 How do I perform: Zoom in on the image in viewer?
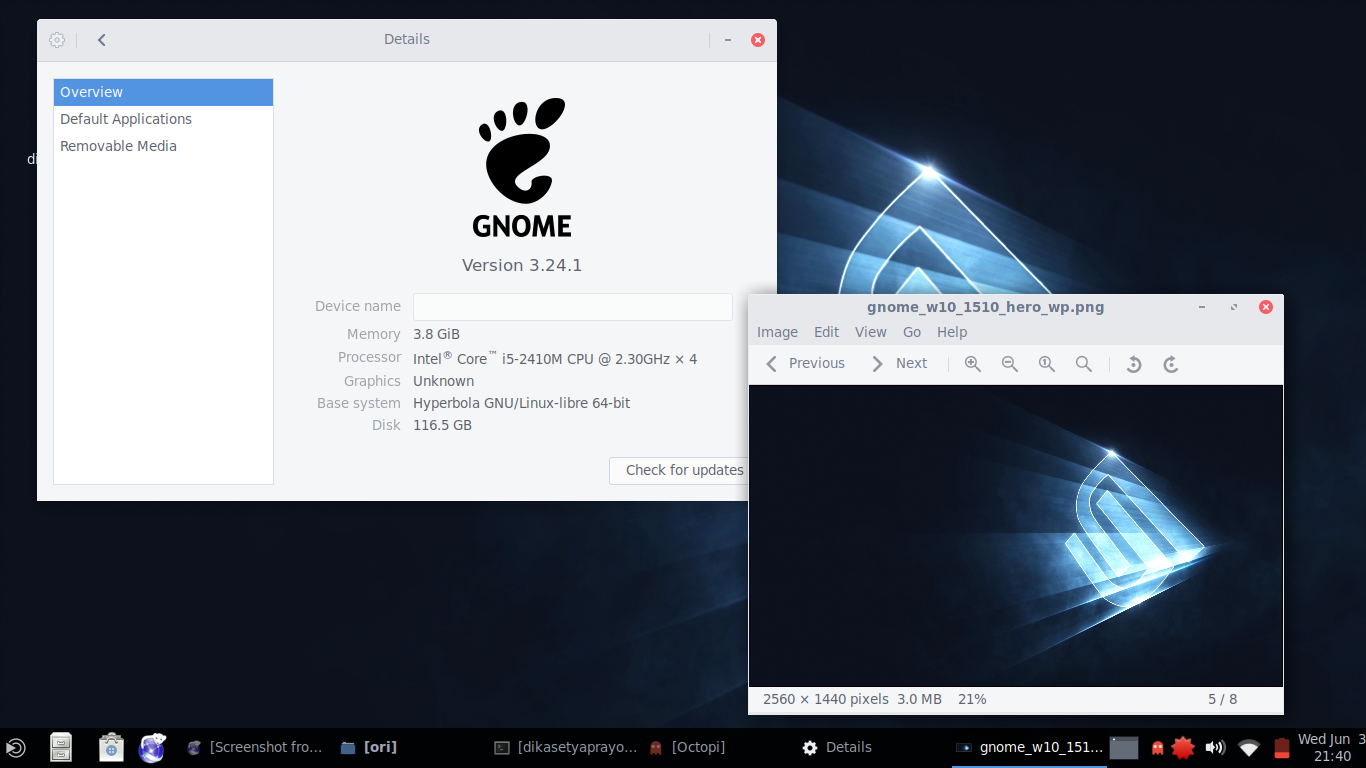972,364
